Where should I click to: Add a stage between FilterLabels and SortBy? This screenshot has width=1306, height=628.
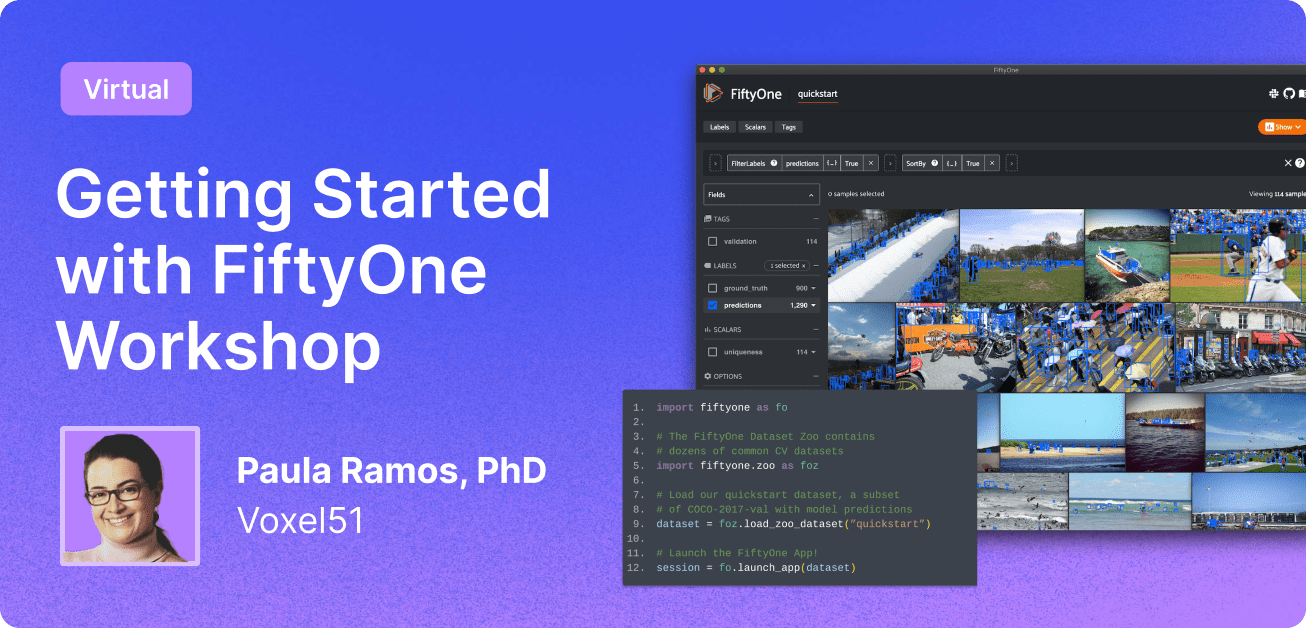click(890, 163)
